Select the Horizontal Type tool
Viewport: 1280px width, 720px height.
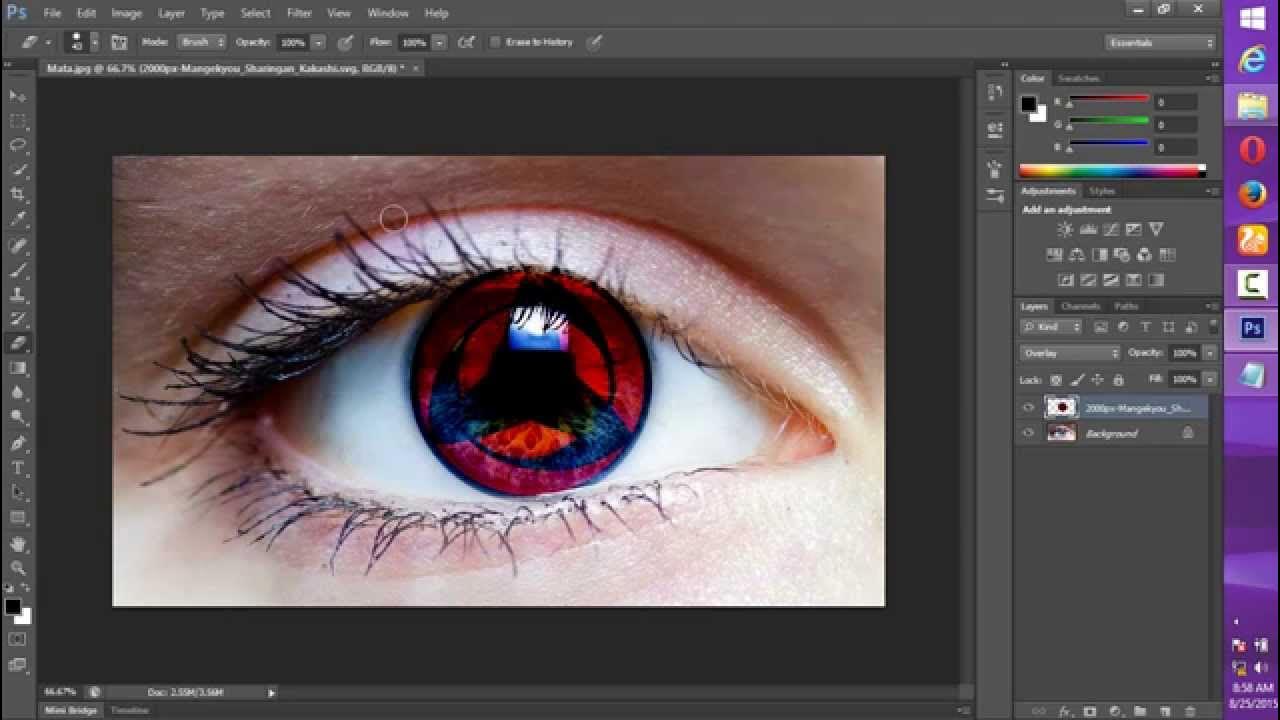[18, 468]
